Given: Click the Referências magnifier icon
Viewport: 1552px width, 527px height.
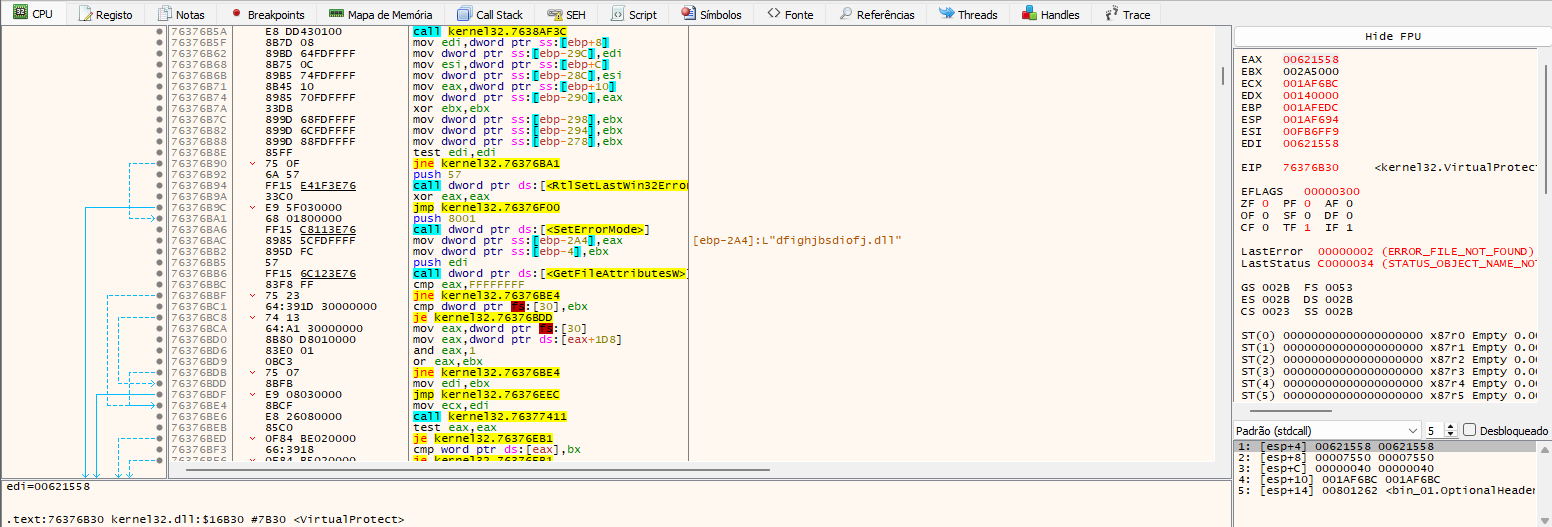Looking at the screenshot, I should (846, 14).
